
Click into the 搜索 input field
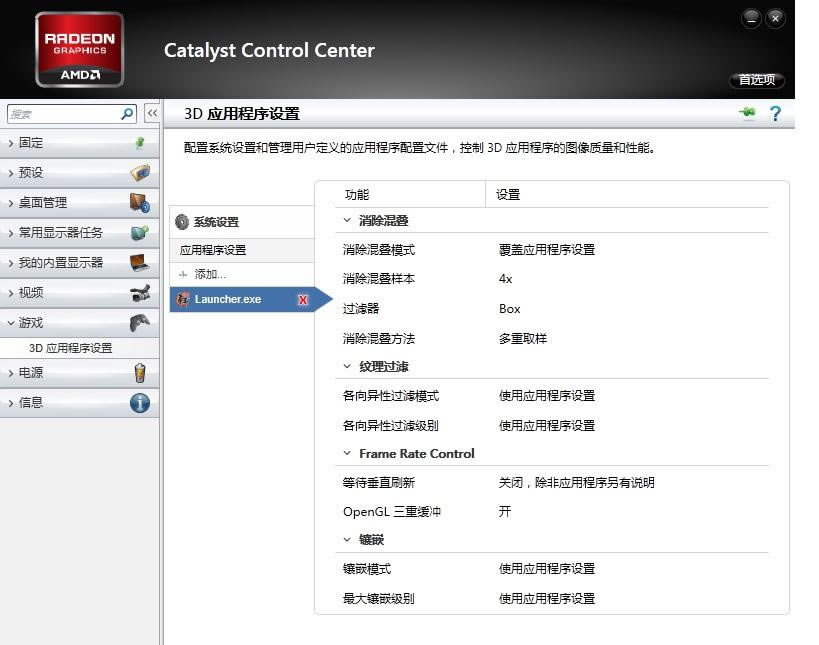(60, 114)
